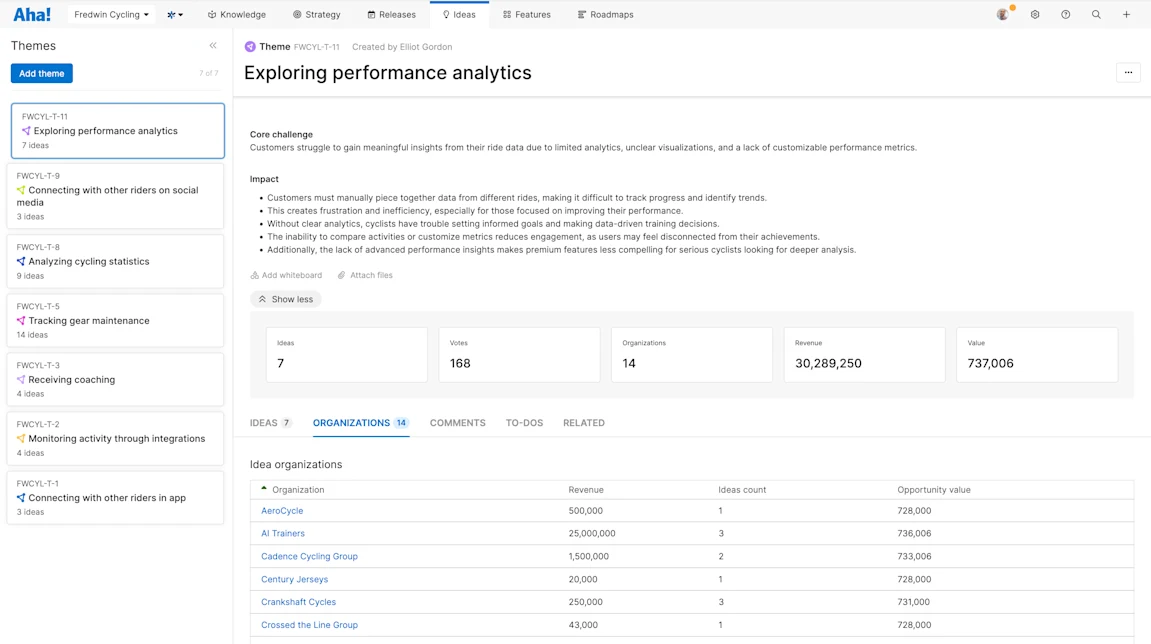Open the help question mark icon
Image resolution: width=1151 pixels, height=644 pixels.
point(1065,15)
